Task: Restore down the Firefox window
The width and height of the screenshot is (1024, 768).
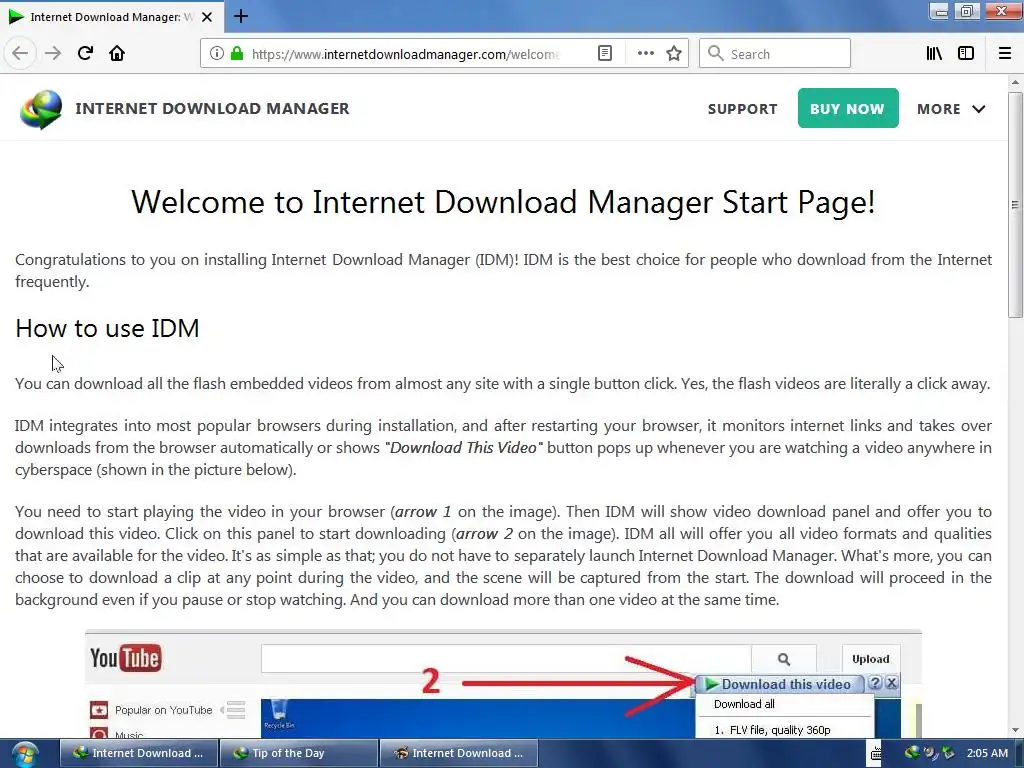Action: pyautogui.click(x=967, y=11)
